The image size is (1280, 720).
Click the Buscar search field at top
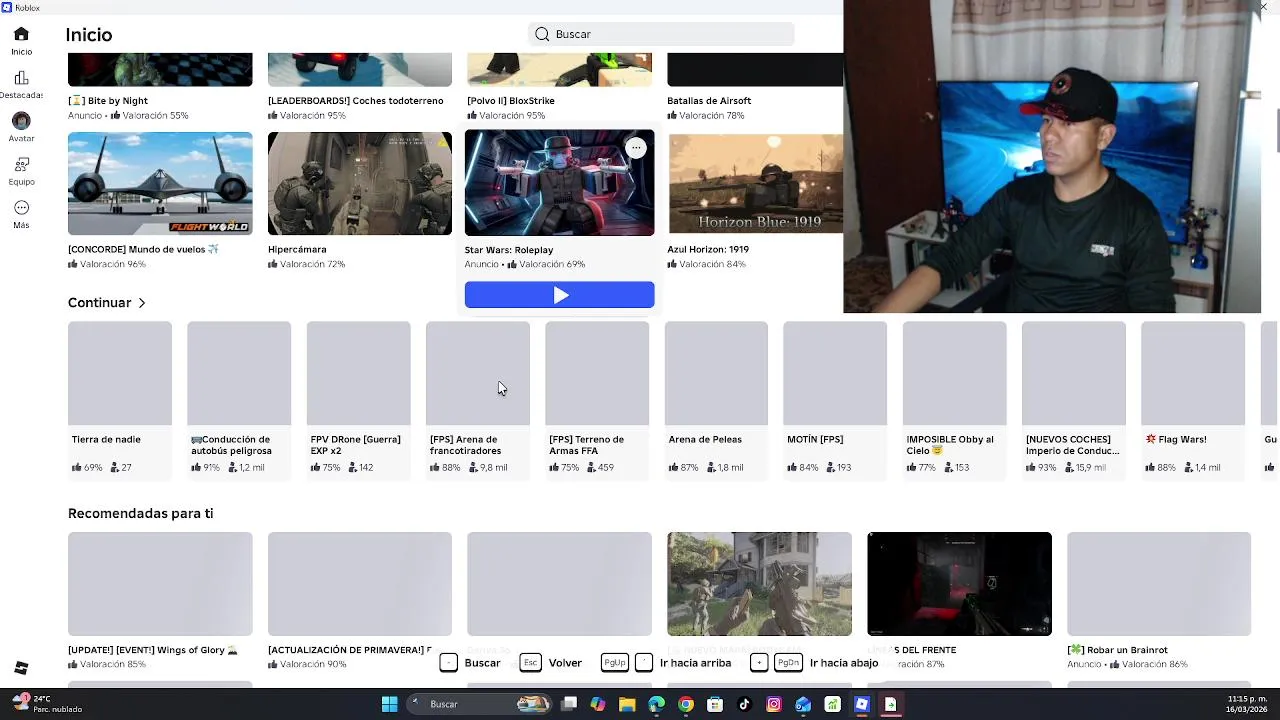click(x=661, y=34)
